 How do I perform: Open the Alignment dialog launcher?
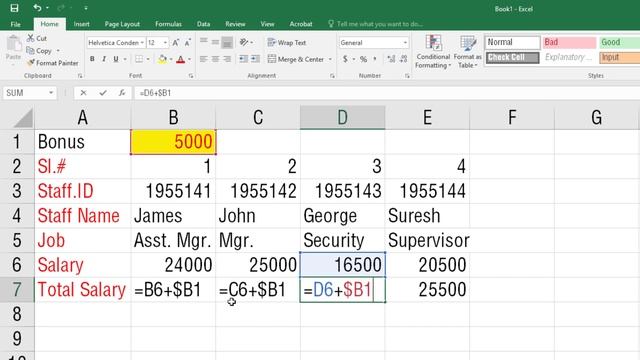point(332,76)
